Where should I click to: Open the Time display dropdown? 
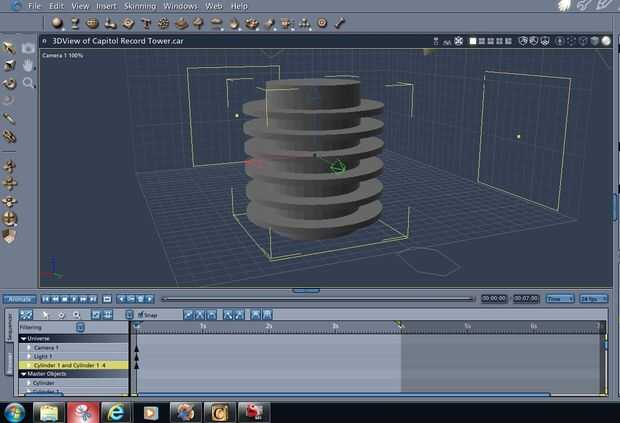(x=560, y=299)
